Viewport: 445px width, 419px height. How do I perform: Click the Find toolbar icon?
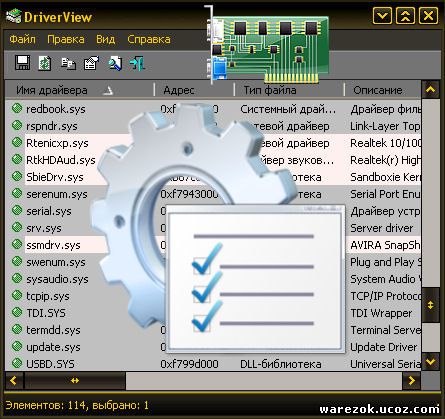(115, 63)
